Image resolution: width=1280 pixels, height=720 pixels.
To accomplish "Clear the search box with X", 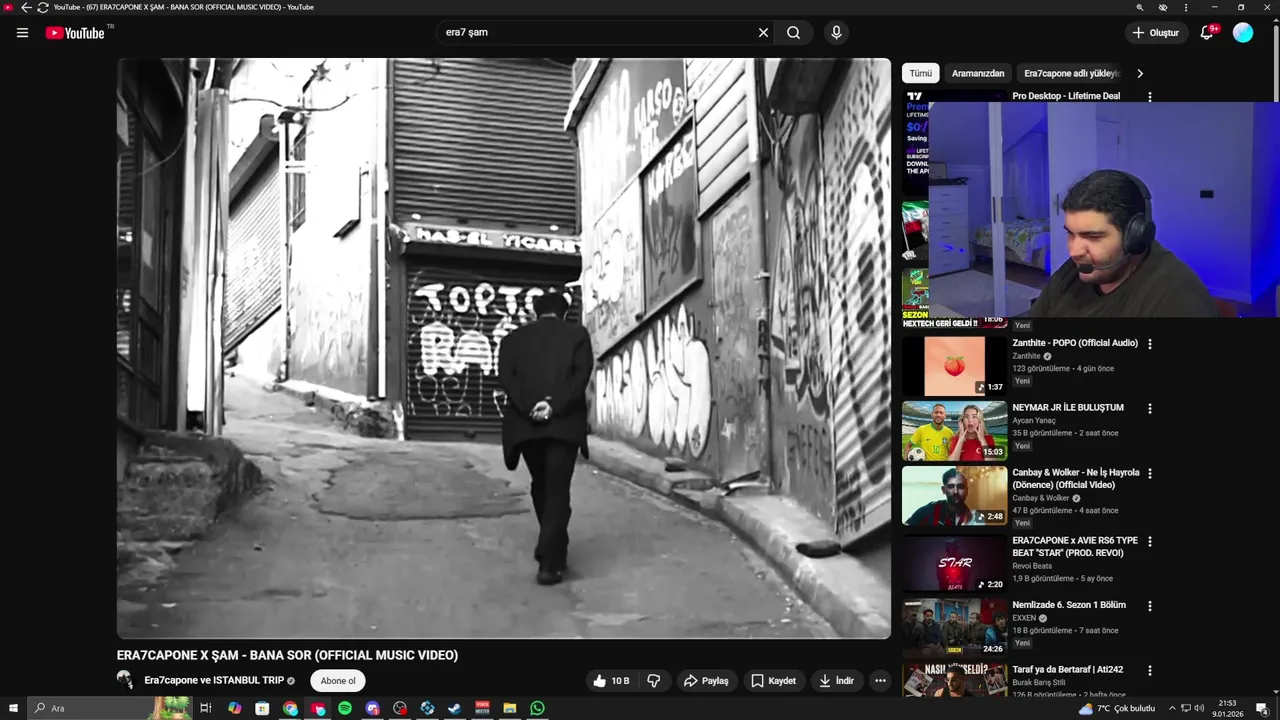I will coord(763,32).
